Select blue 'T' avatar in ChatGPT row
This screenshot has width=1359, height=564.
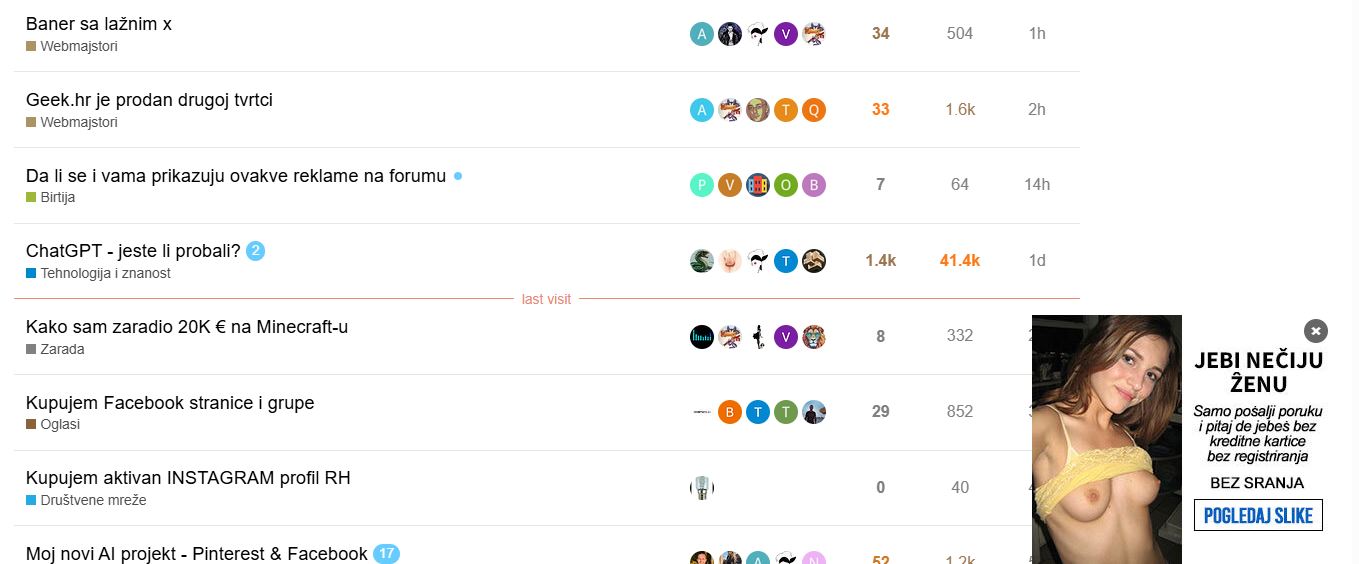pyautogui.click(x=786, y=261)
